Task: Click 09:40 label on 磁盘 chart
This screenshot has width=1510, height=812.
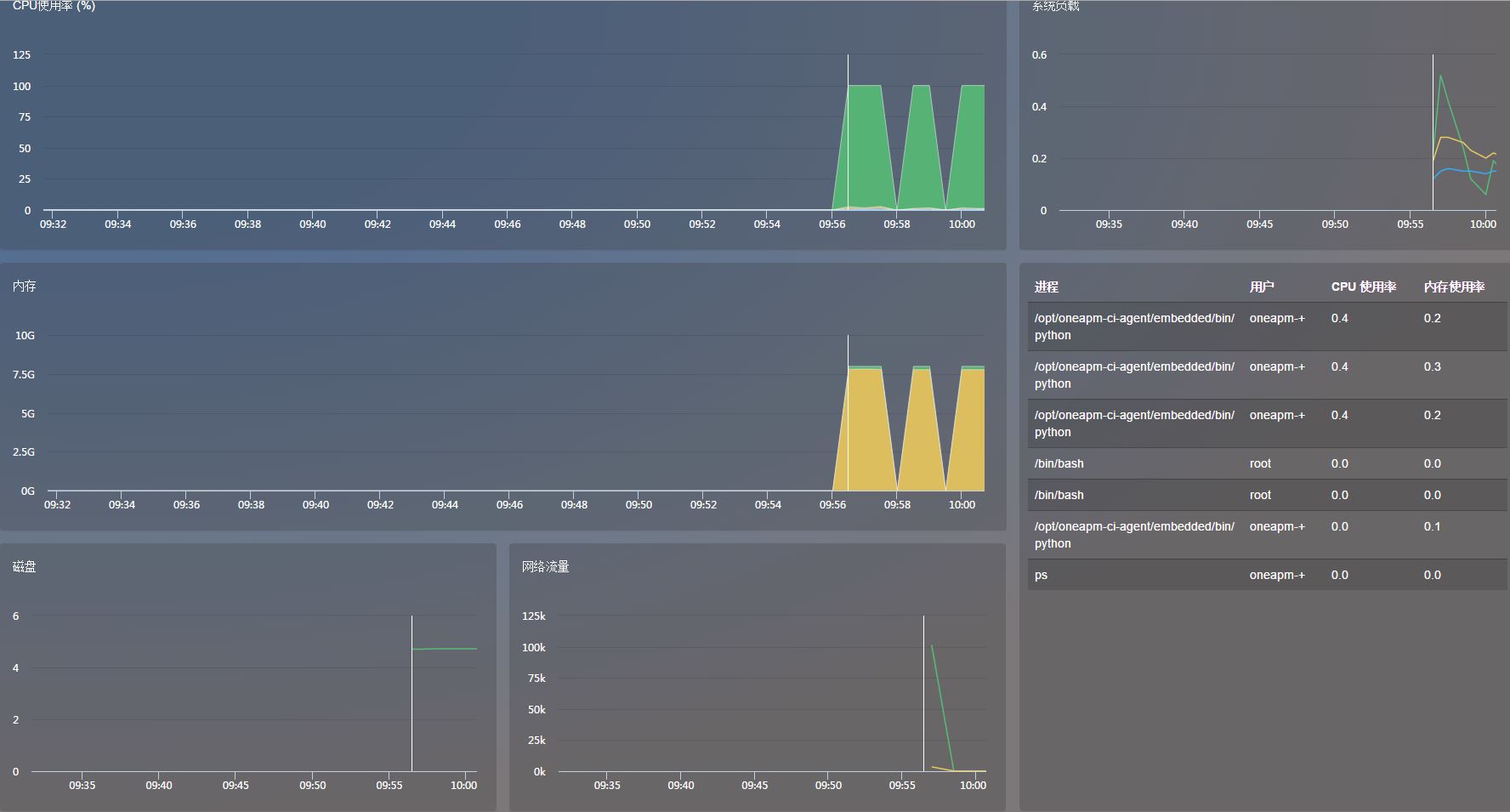Action: point(159,785)
